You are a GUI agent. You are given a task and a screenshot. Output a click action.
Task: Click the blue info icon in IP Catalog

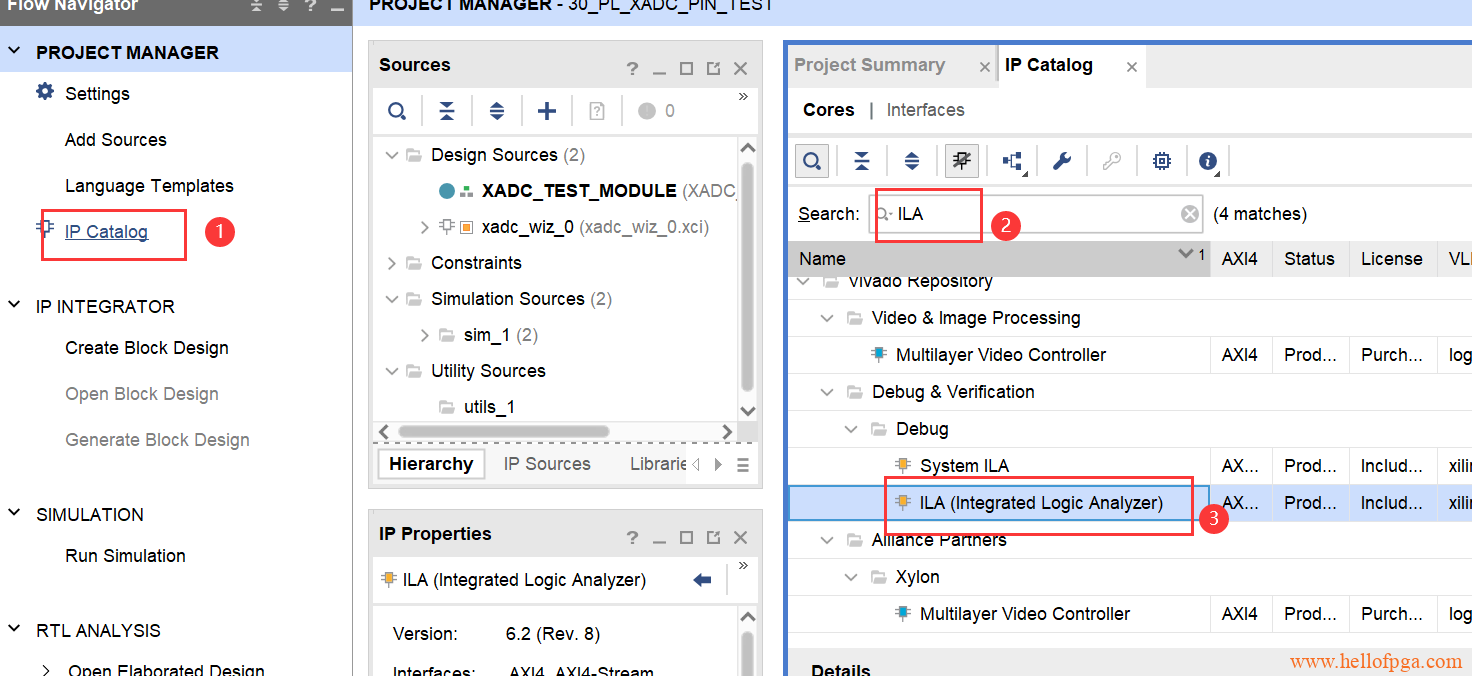1208,161
